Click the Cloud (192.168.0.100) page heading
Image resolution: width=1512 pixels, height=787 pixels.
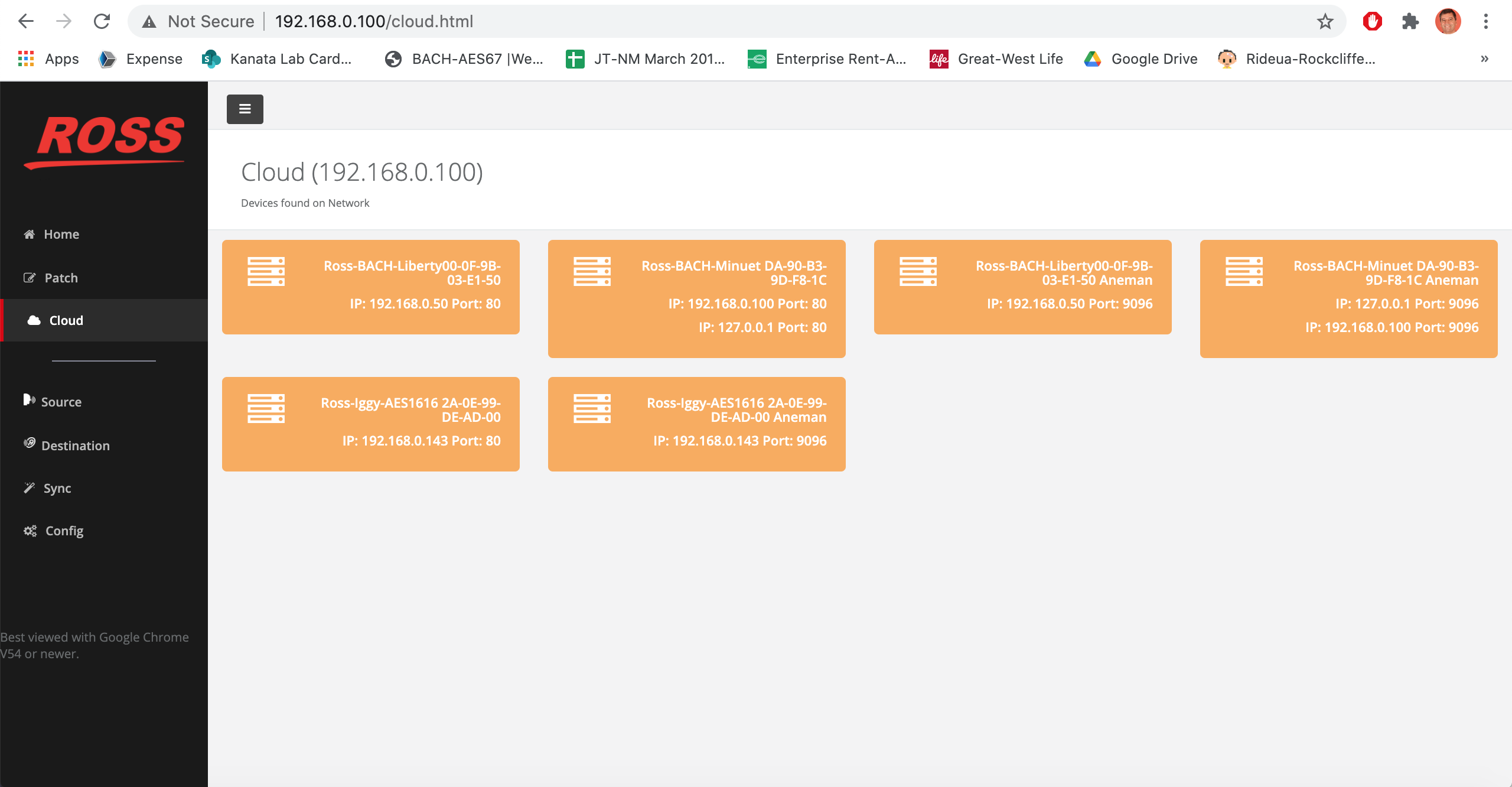[362, 173]
